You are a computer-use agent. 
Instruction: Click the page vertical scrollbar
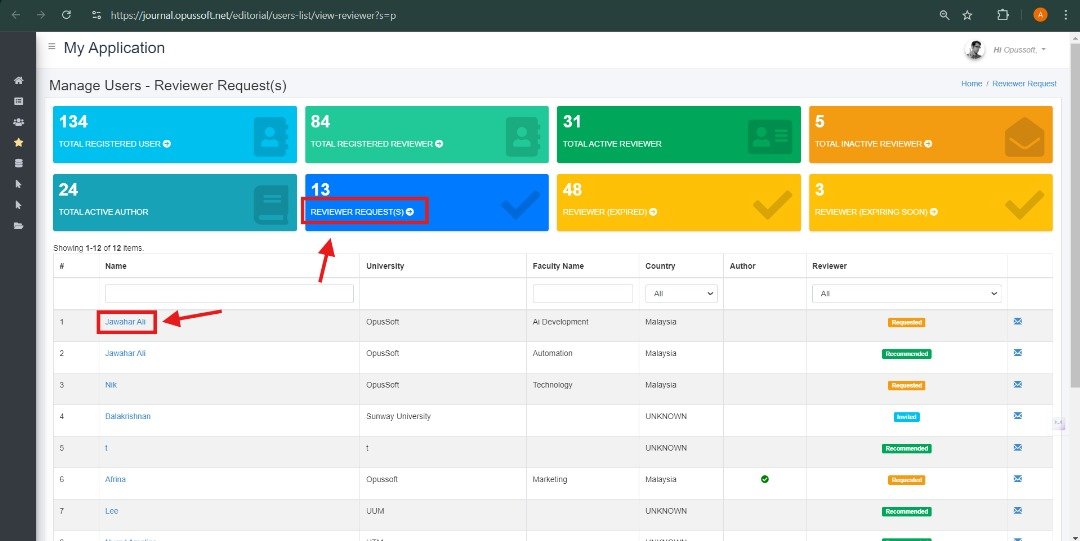[x=1074, y=214]
